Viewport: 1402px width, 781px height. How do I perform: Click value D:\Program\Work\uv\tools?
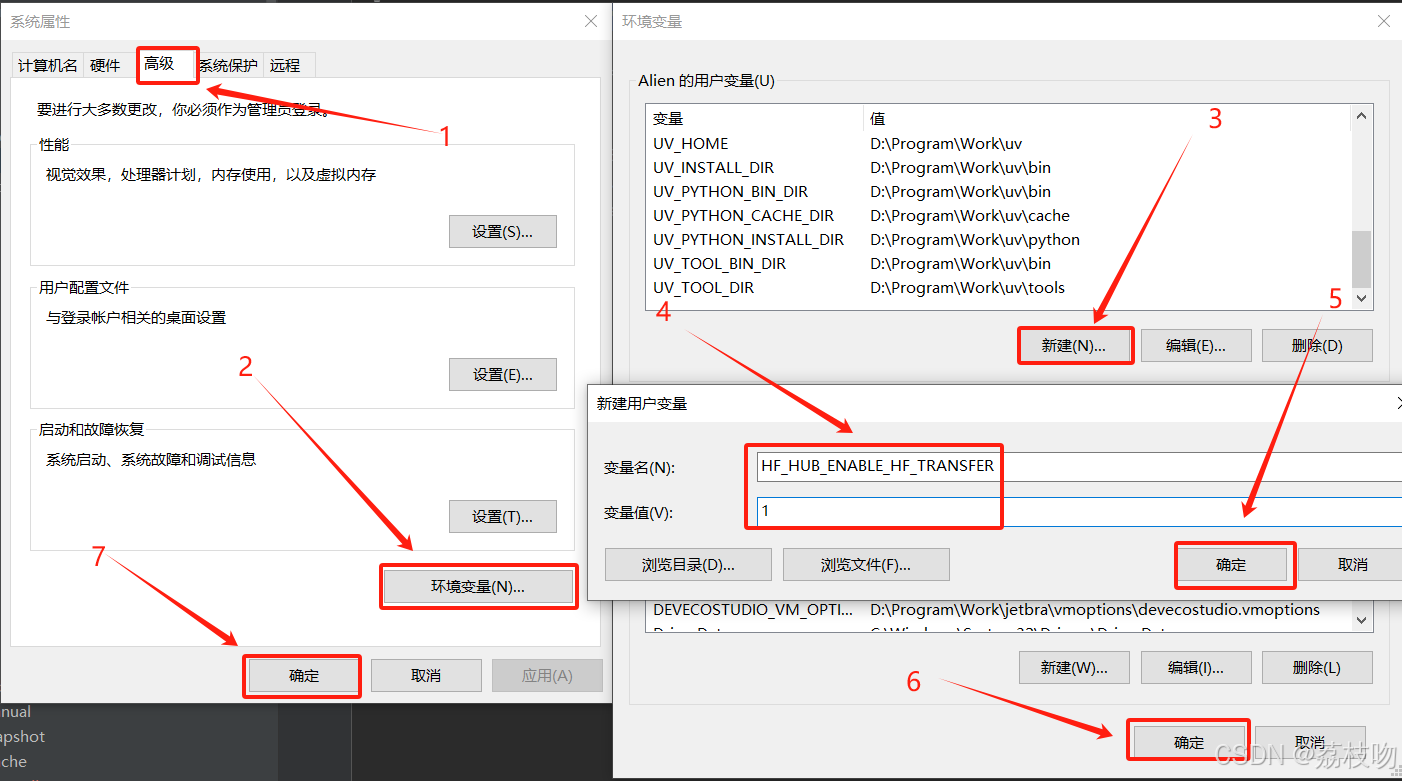click(x=968, y=288)
